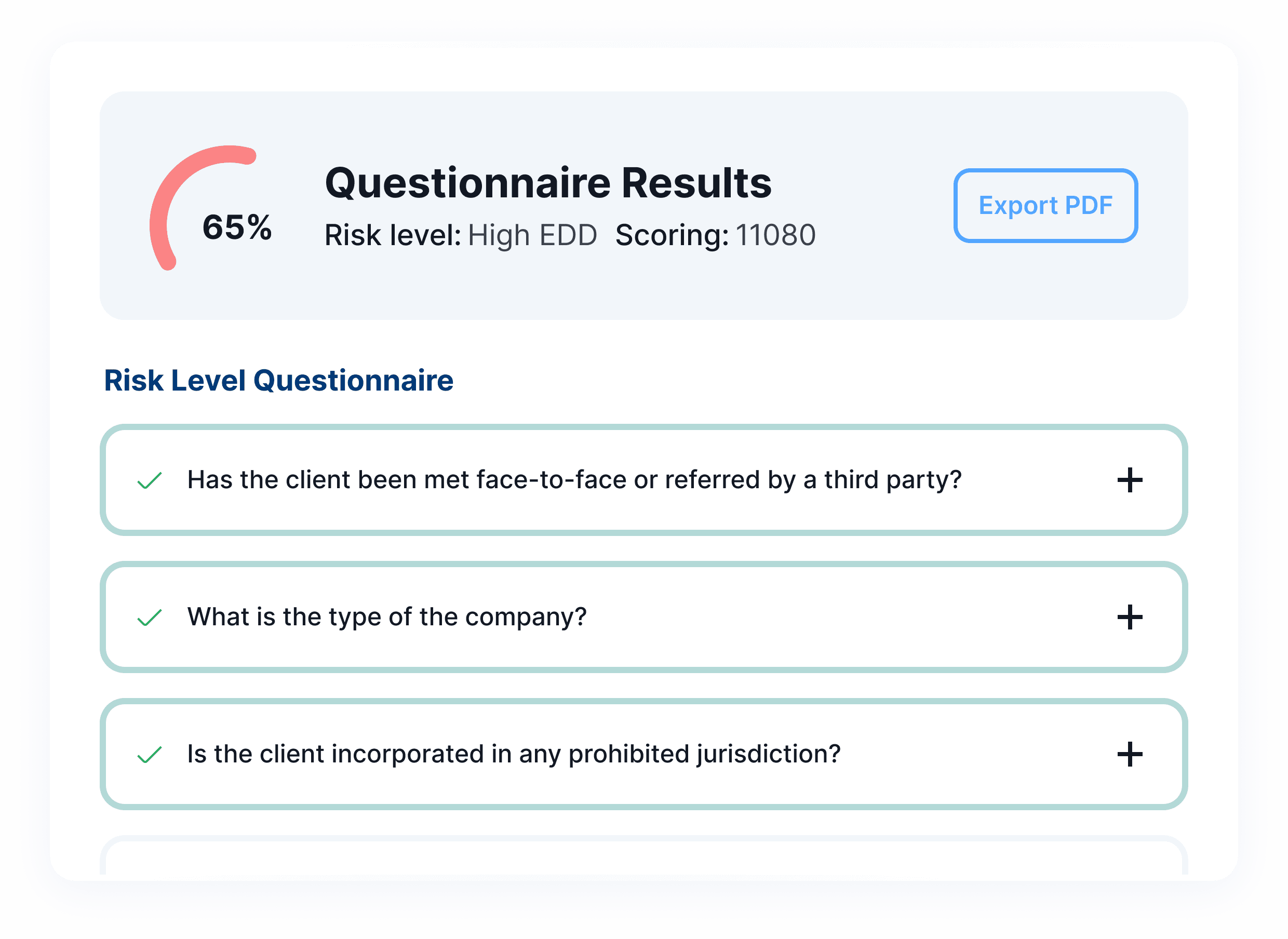The image size is (1288, 939).
Task: Expand the face-to-face question with plus icon
Action: tap(1130, 480)
